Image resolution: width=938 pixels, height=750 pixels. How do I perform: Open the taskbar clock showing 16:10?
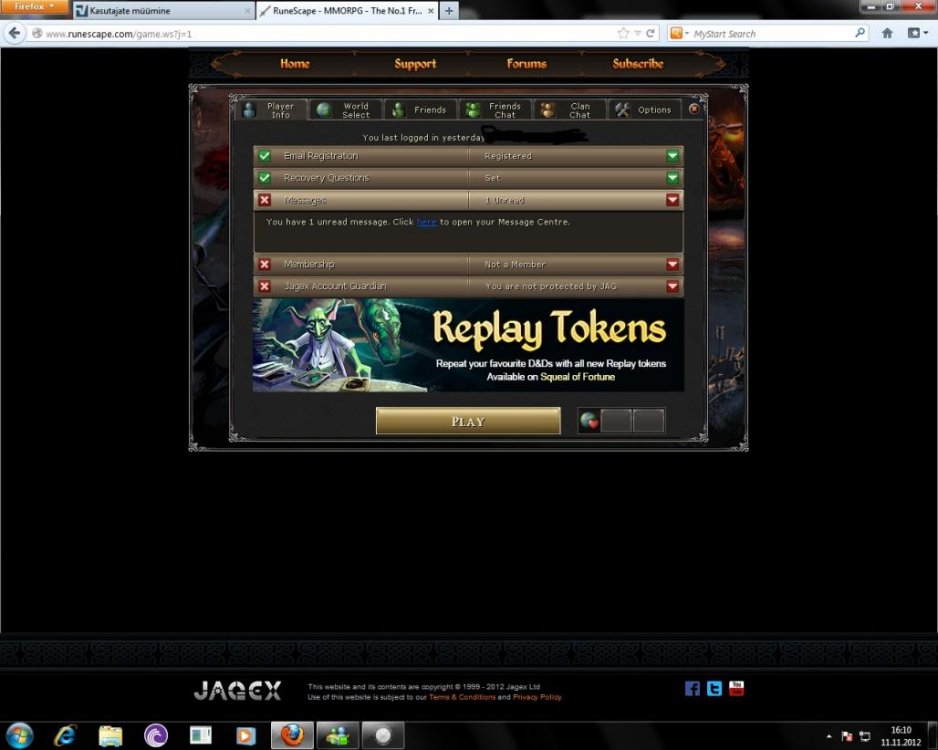coord(900,736)
